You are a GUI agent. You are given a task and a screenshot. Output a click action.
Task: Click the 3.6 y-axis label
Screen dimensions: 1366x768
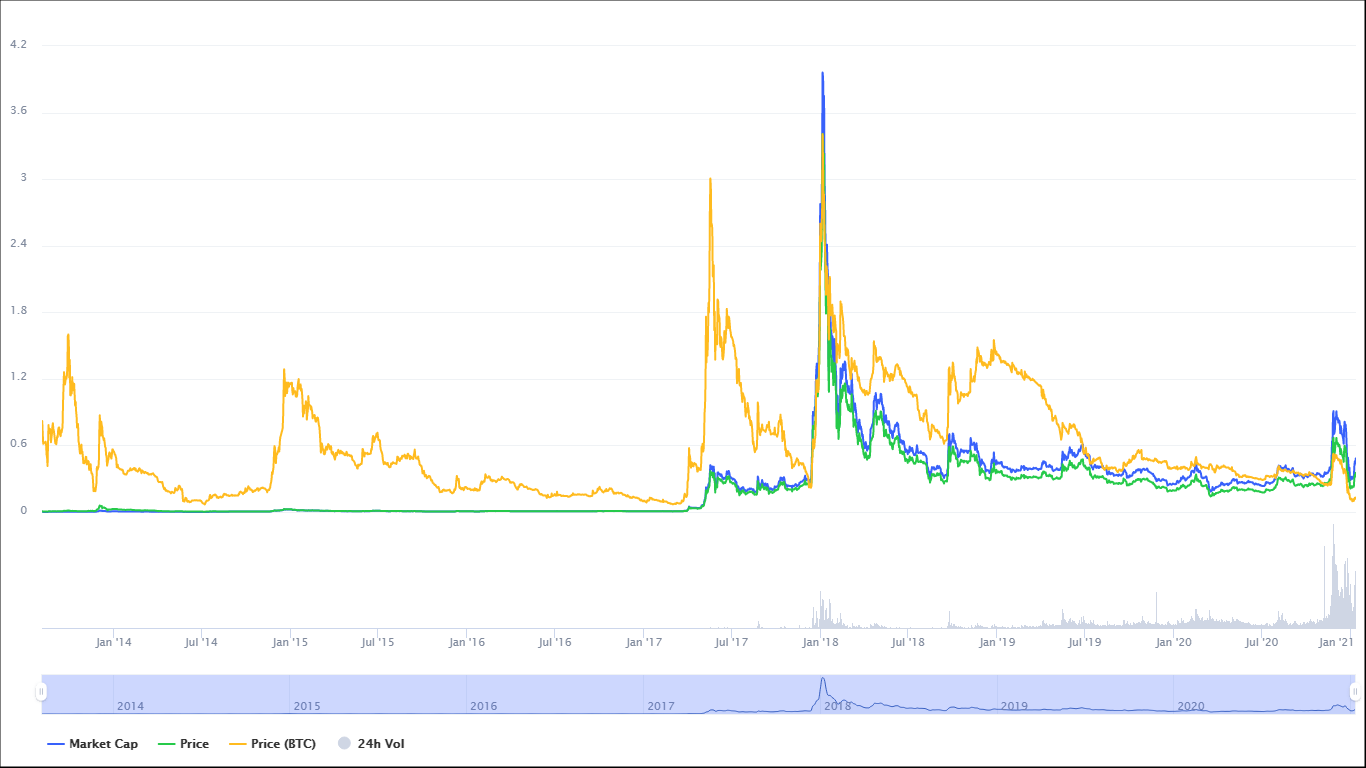tap(18, 111)
